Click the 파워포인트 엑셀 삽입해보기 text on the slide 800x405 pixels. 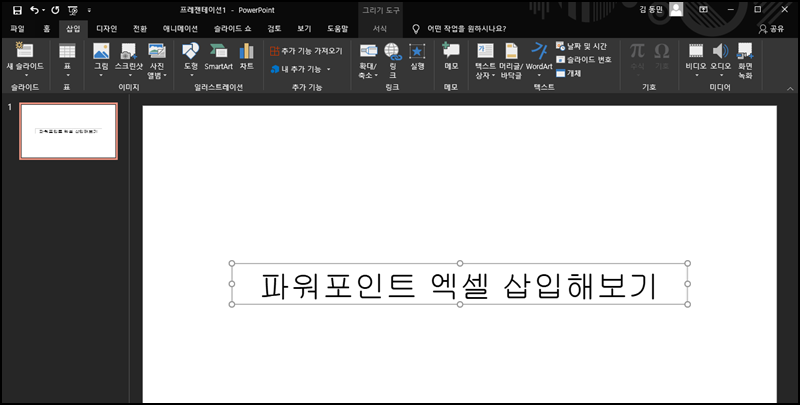pos(459,285)
